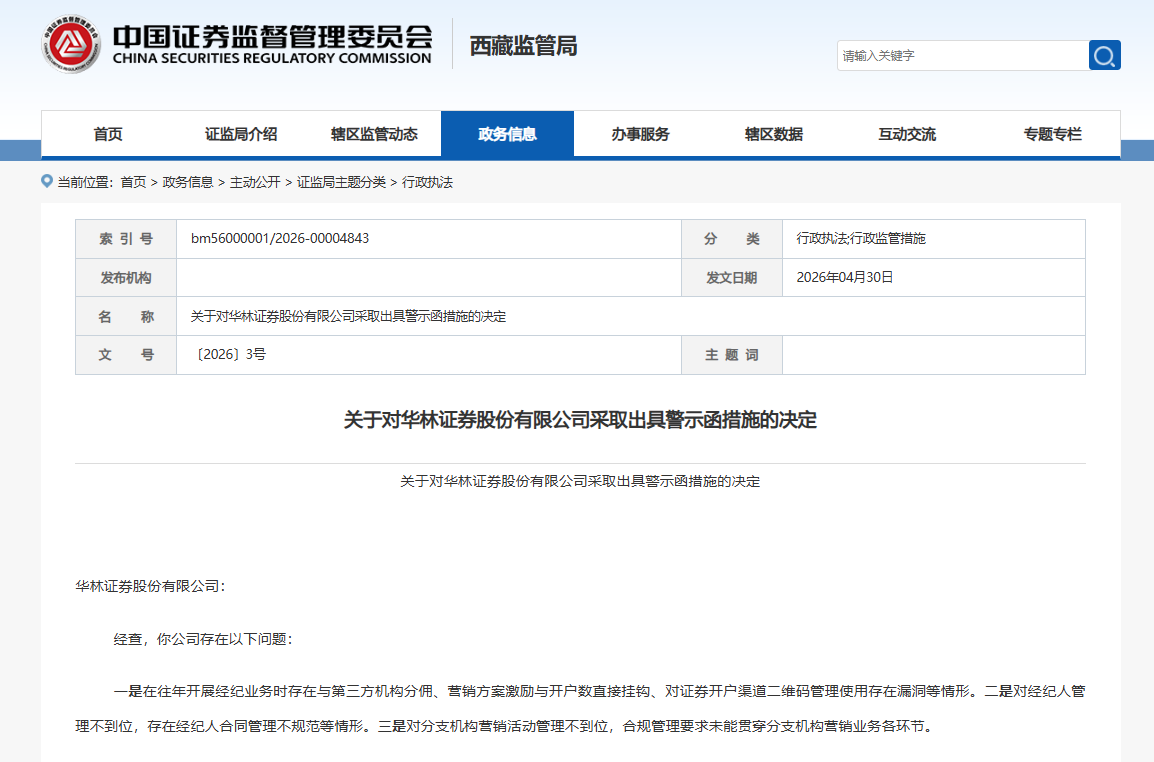This screenshot has width=1154, height=762.
Task: Focus the keyword search input field
Action: point(963,55)
